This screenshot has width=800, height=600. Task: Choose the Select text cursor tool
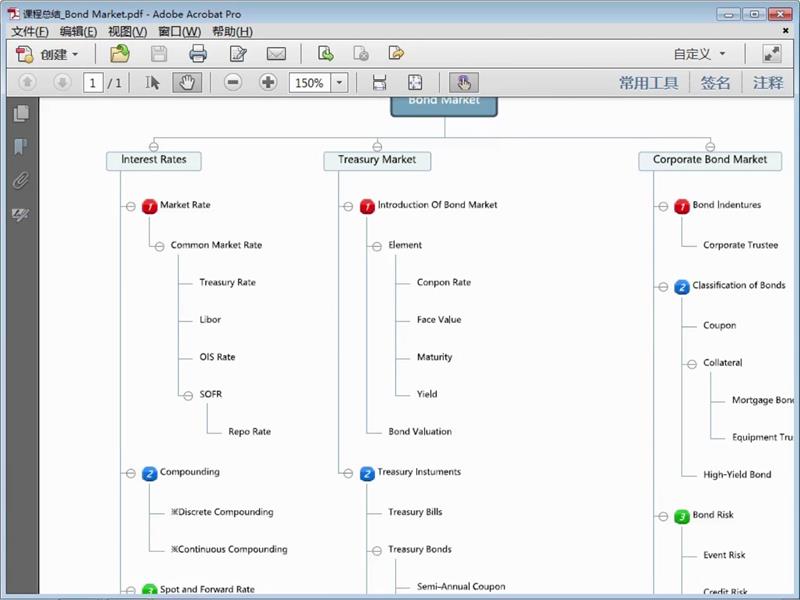point(153,83)
